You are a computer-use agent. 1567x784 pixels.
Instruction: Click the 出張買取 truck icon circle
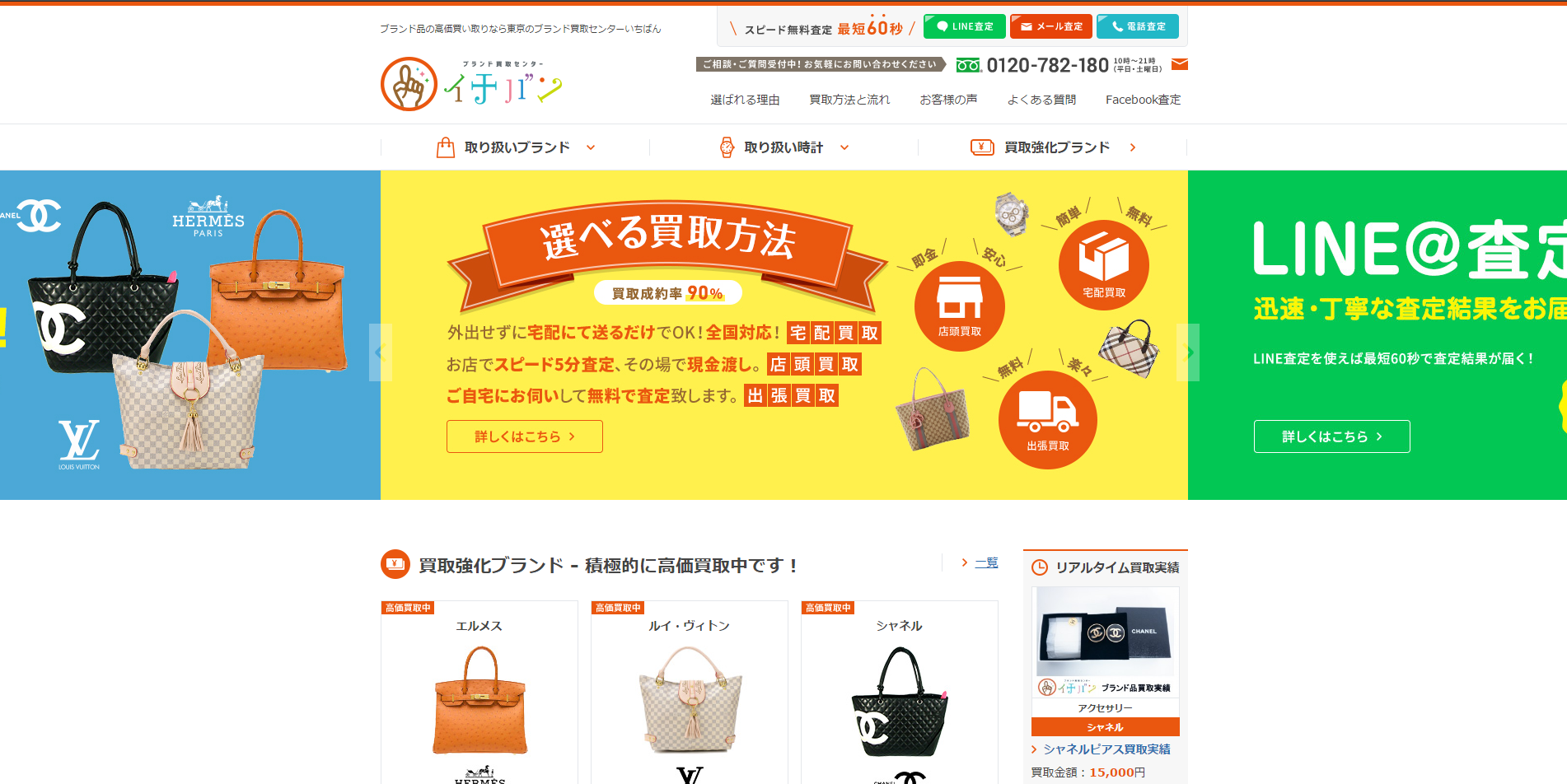click(1048, 420)
